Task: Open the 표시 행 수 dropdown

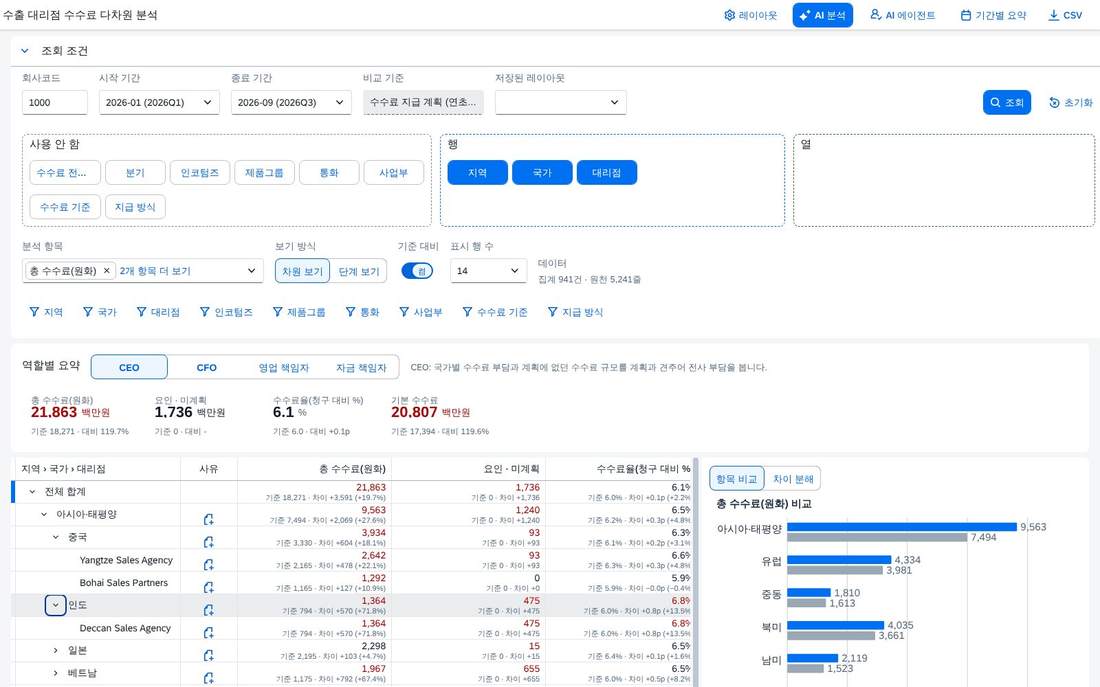Action: 488,271
